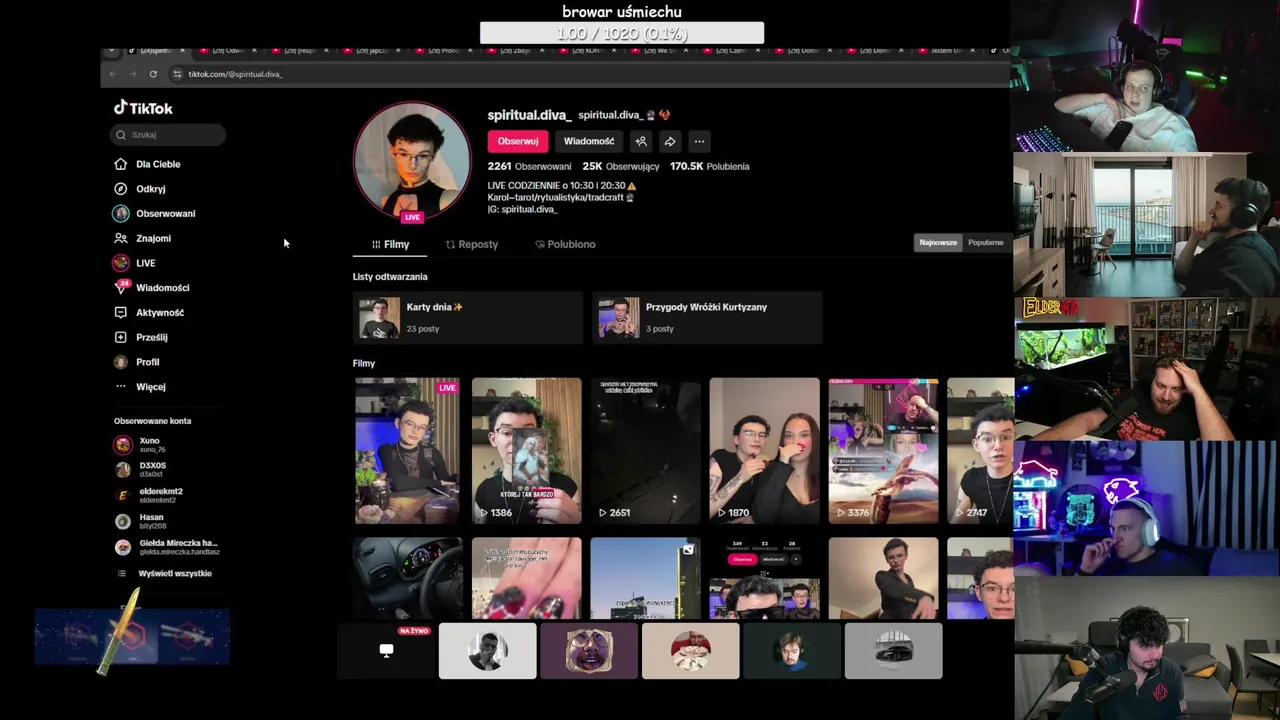
Task: Open the Odkryj explore page
Action: [x=140, y=189]
